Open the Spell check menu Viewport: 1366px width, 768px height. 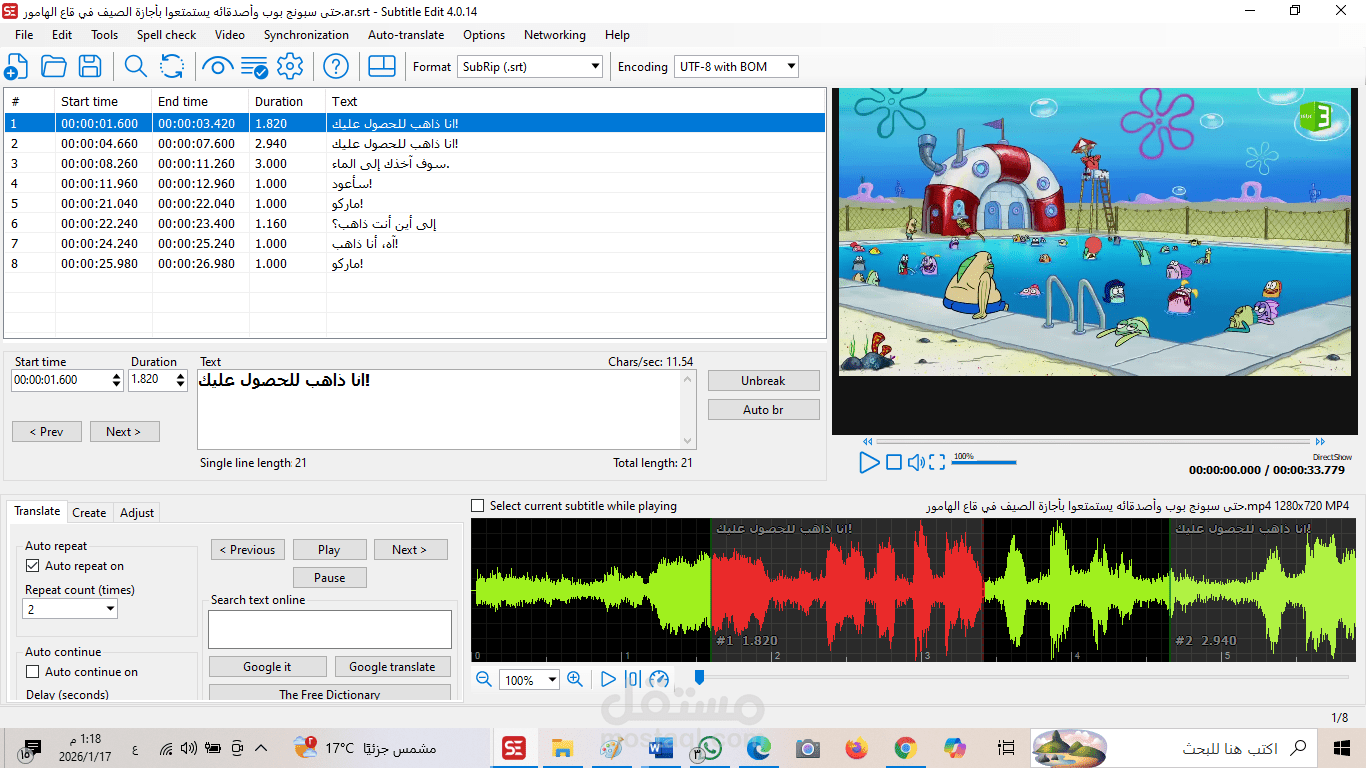point(167,34)
